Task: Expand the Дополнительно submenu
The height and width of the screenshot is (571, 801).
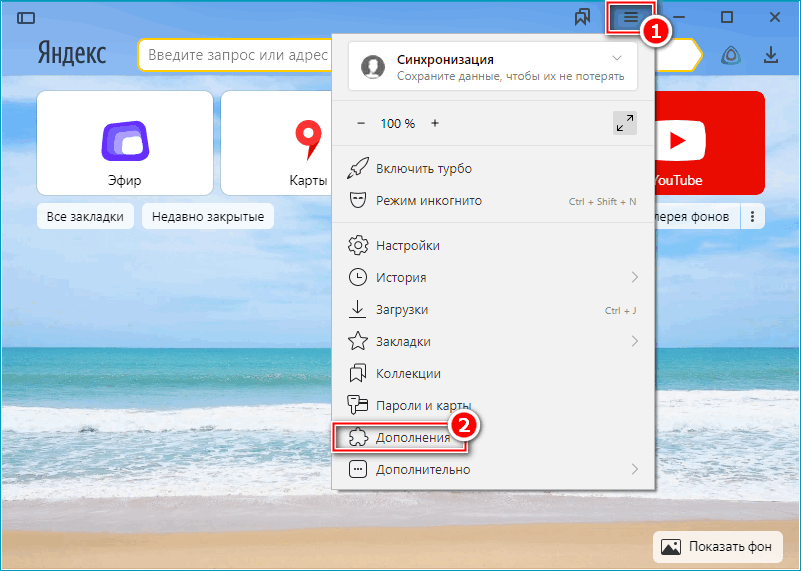Action: click(635, 469)
